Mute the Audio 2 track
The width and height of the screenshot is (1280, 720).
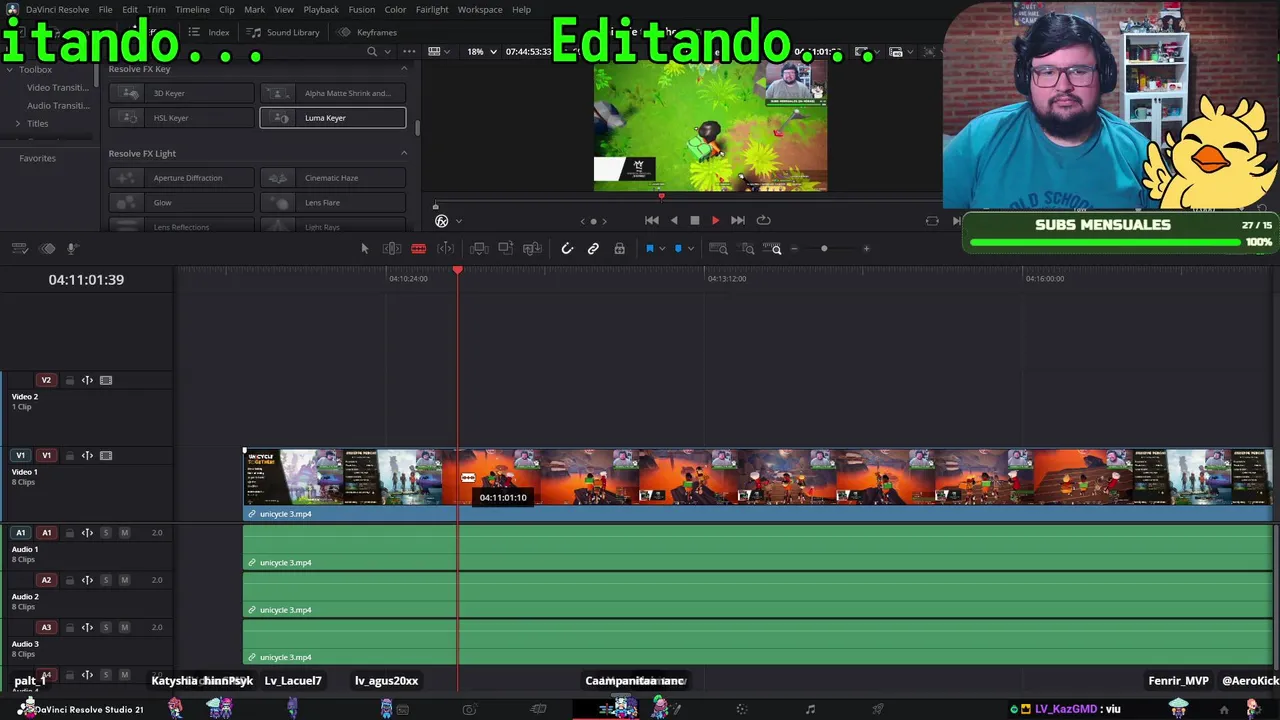[x=124, y=581]
